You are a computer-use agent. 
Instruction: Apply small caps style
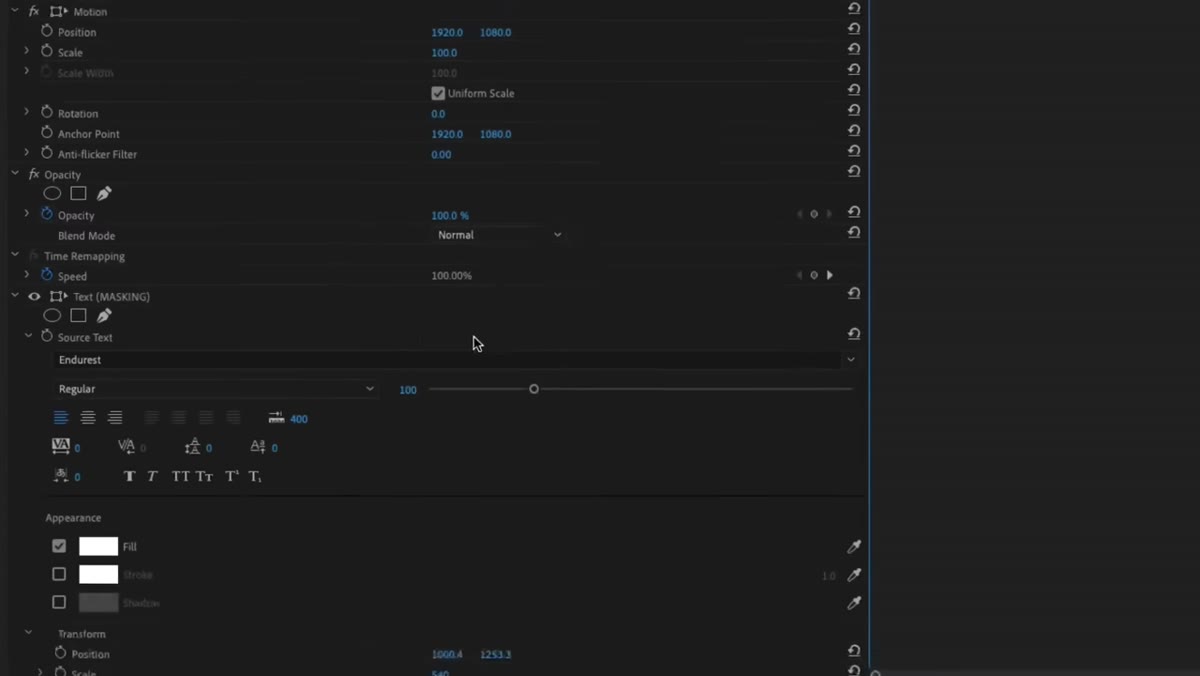coord(204,476)
